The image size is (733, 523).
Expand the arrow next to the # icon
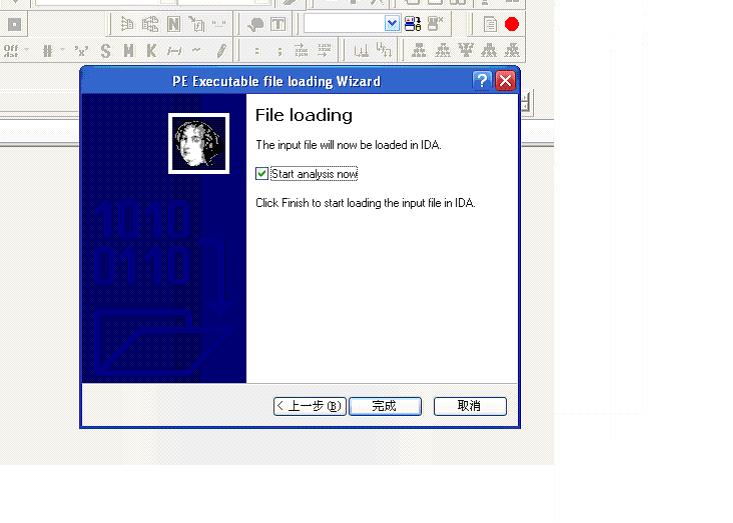(x=62, y=49)
